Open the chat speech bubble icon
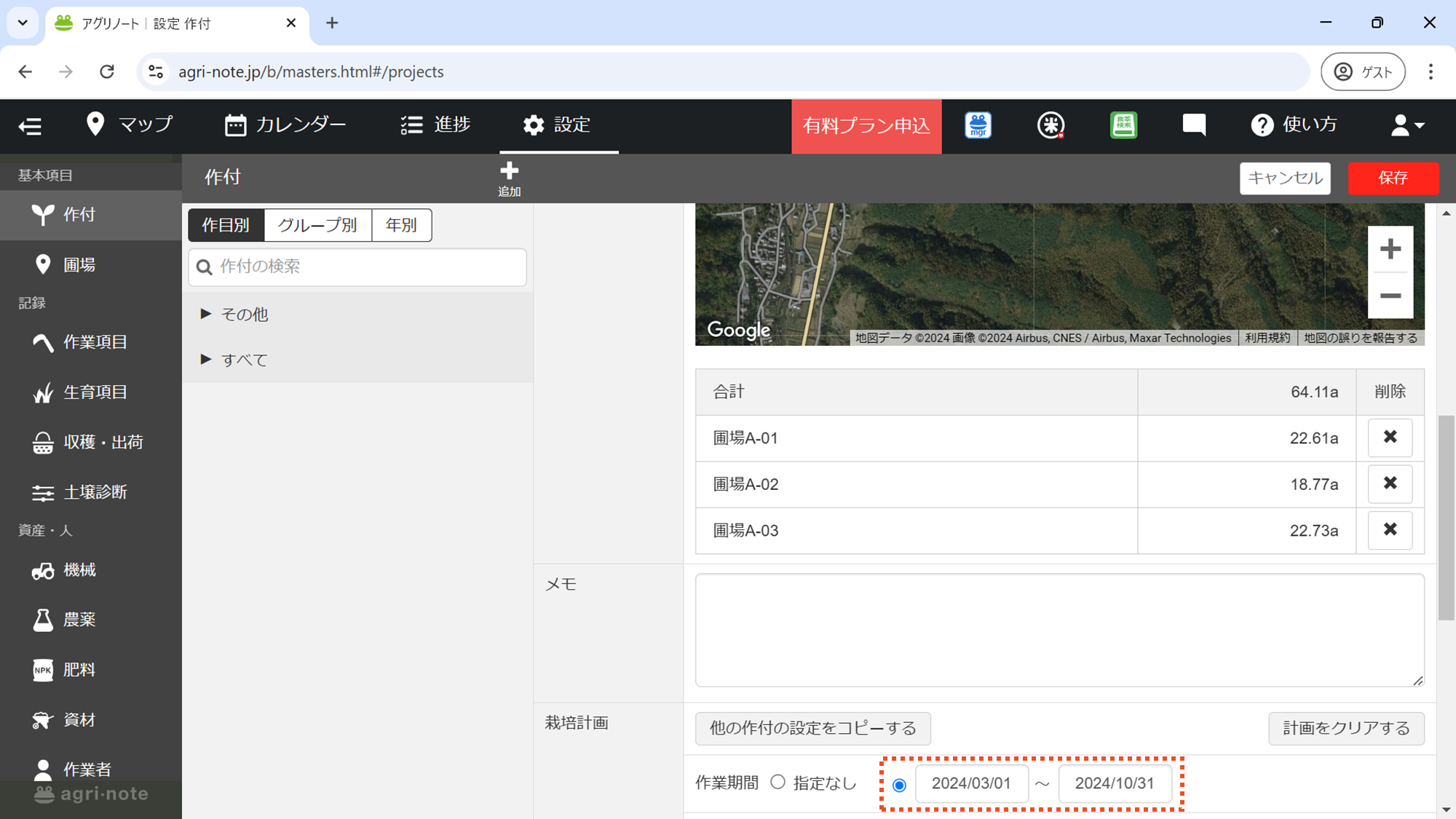This screenshot has width=1456, height=819. pyautogui.click(x=1194, y=125)
